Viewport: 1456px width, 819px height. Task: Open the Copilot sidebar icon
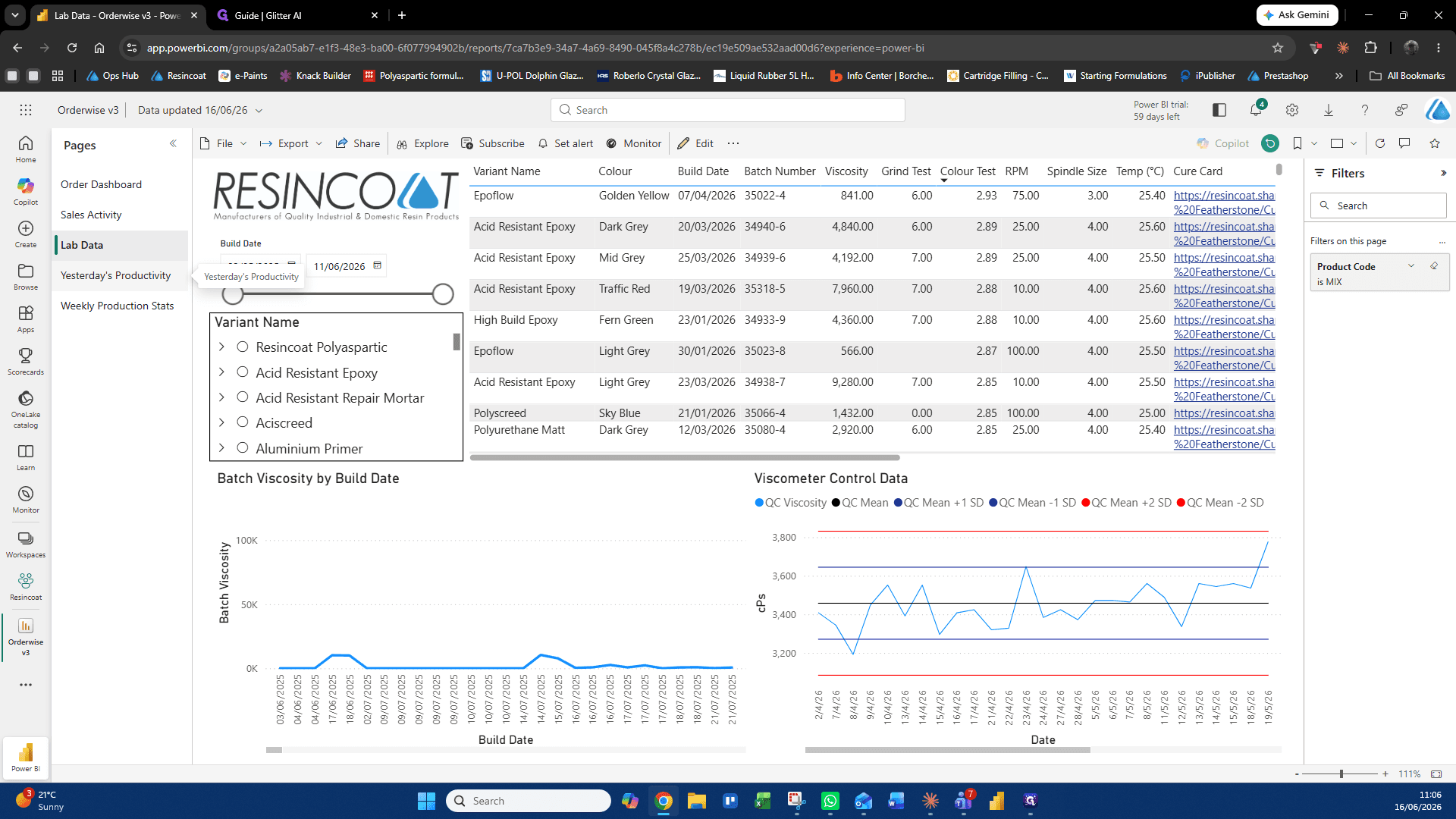[x=26, y=191]
